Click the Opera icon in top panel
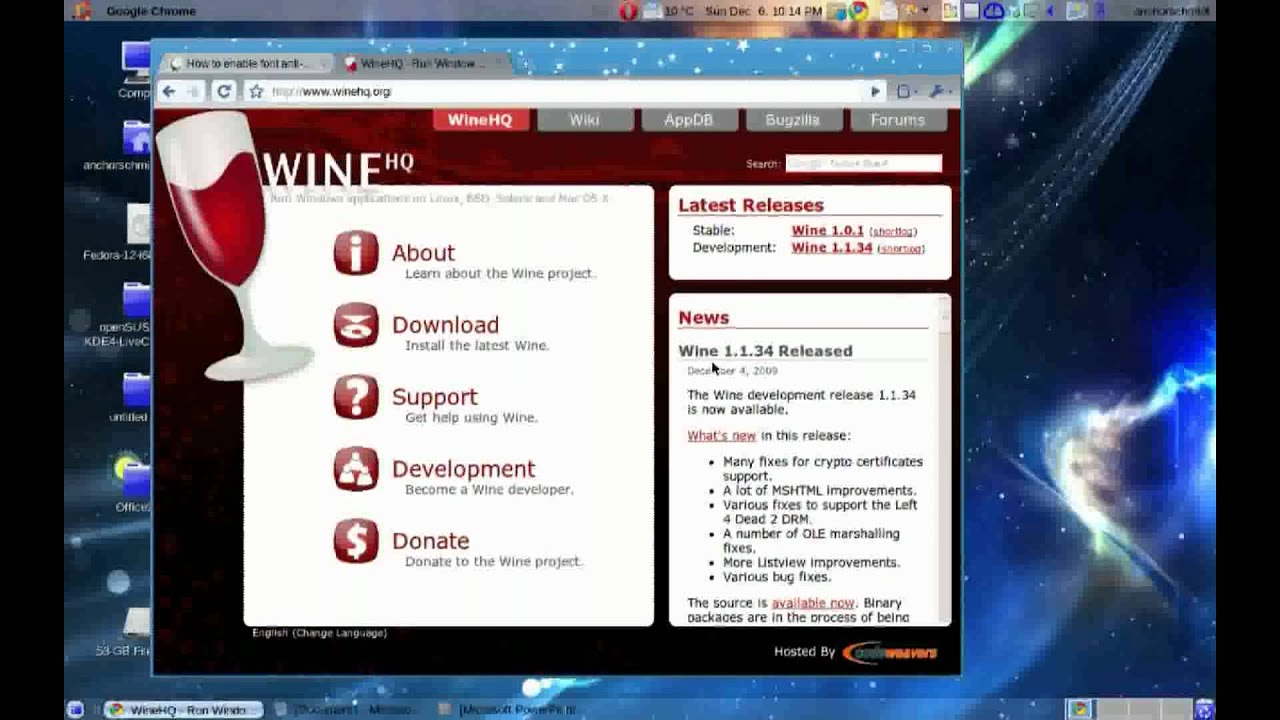The width and height of the screenshot is (1280, 720). coord(628,11)
